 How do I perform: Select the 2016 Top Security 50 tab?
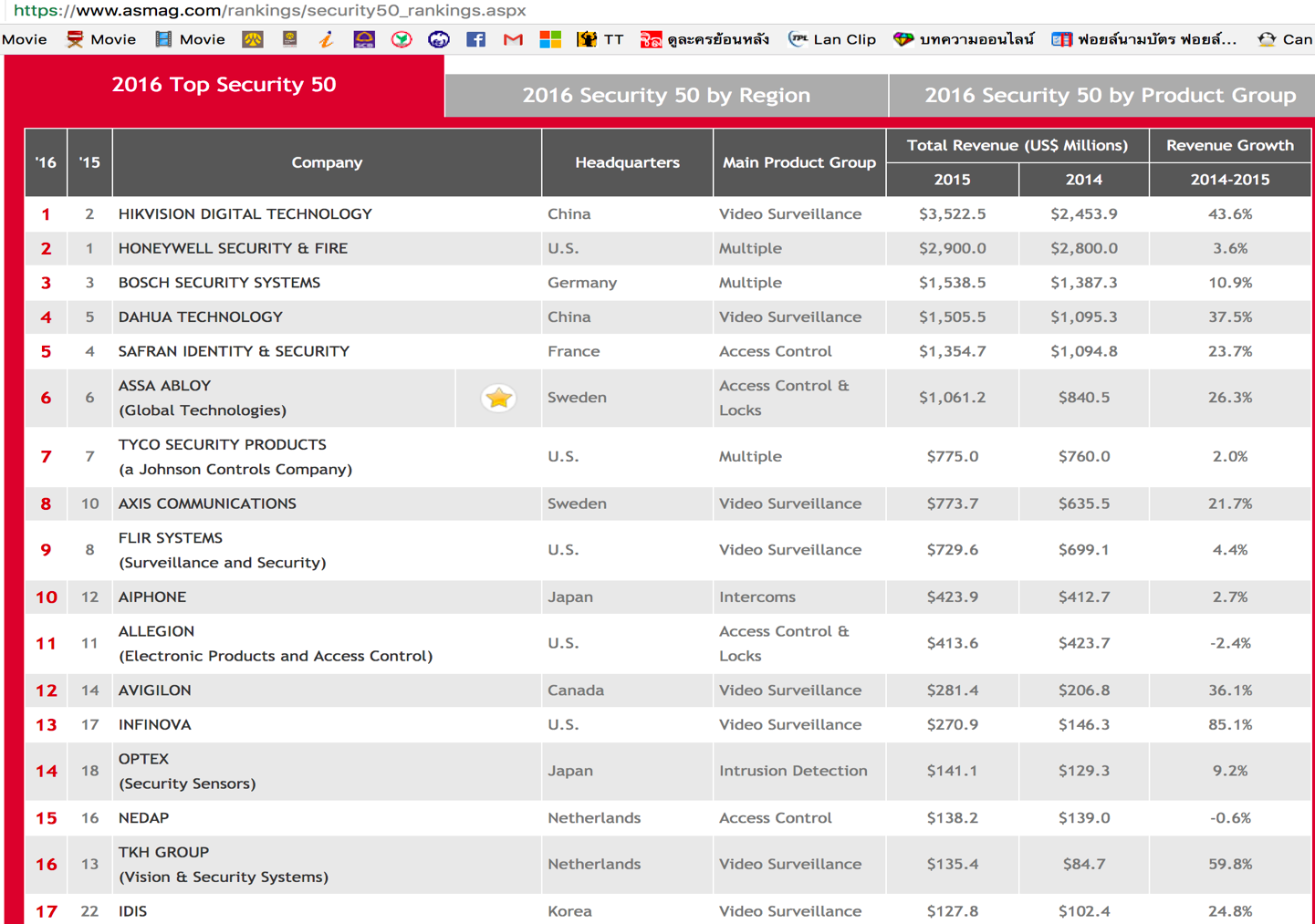pyautogui.click(x=224, y=85)
